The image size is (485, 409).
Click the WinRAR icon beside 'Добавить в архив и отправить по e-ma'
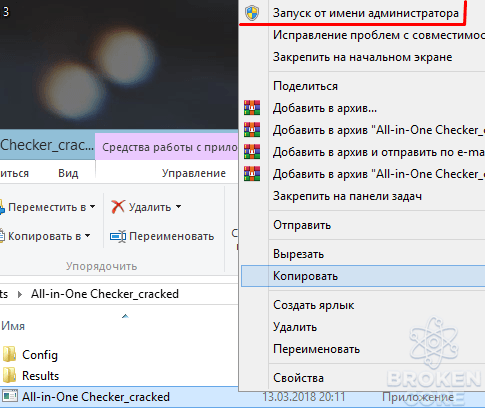click(252, 152)
